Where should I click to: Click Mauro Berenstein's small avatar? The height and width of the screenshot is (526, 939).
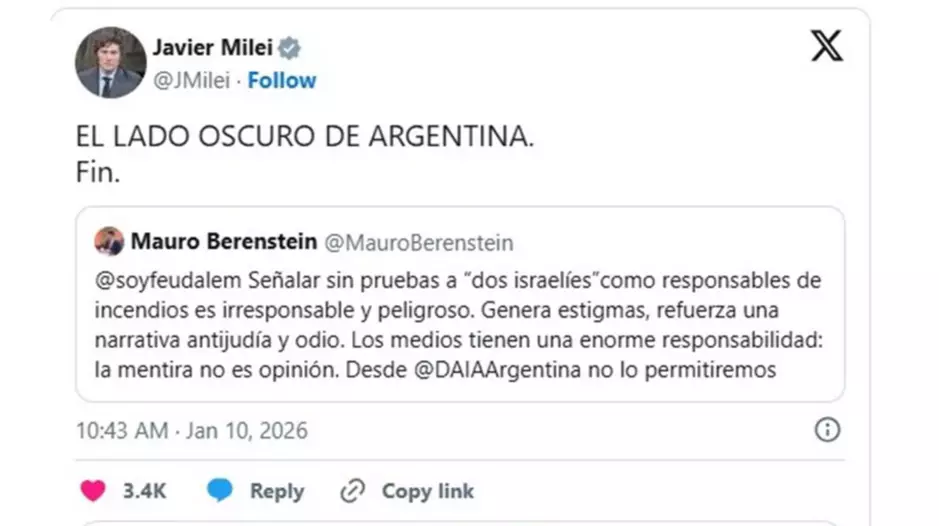(x=110, y=242)
